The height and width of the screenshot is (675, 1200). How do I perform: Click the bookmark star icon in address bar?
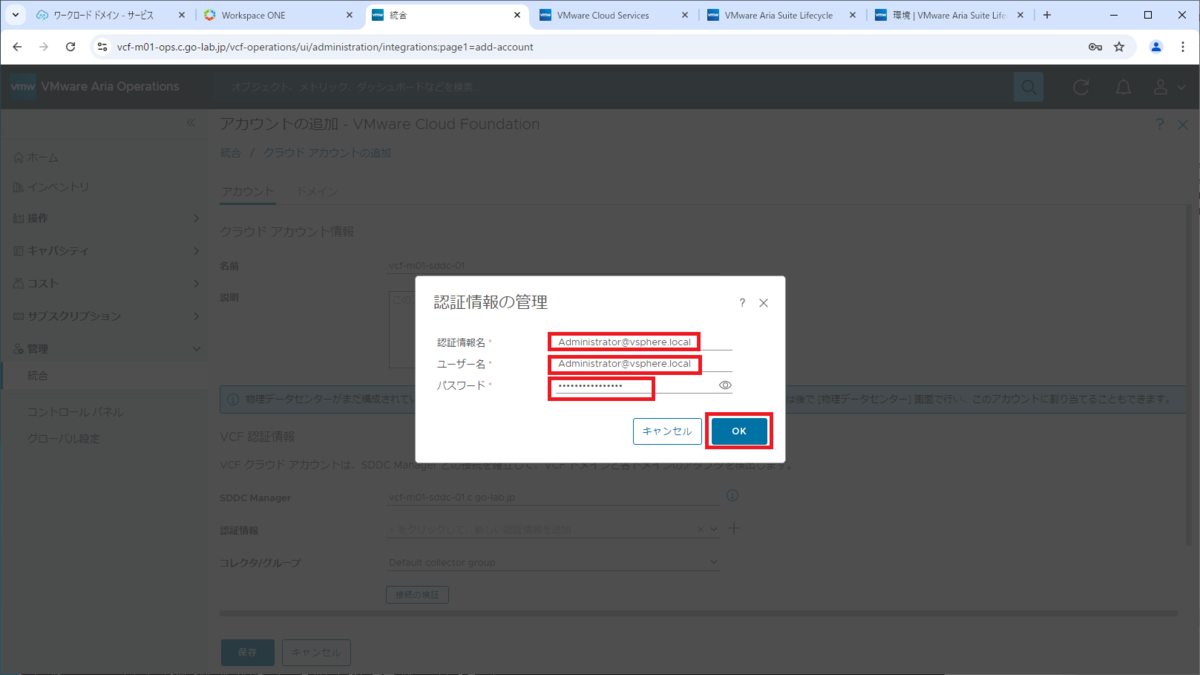[1119, 46]
